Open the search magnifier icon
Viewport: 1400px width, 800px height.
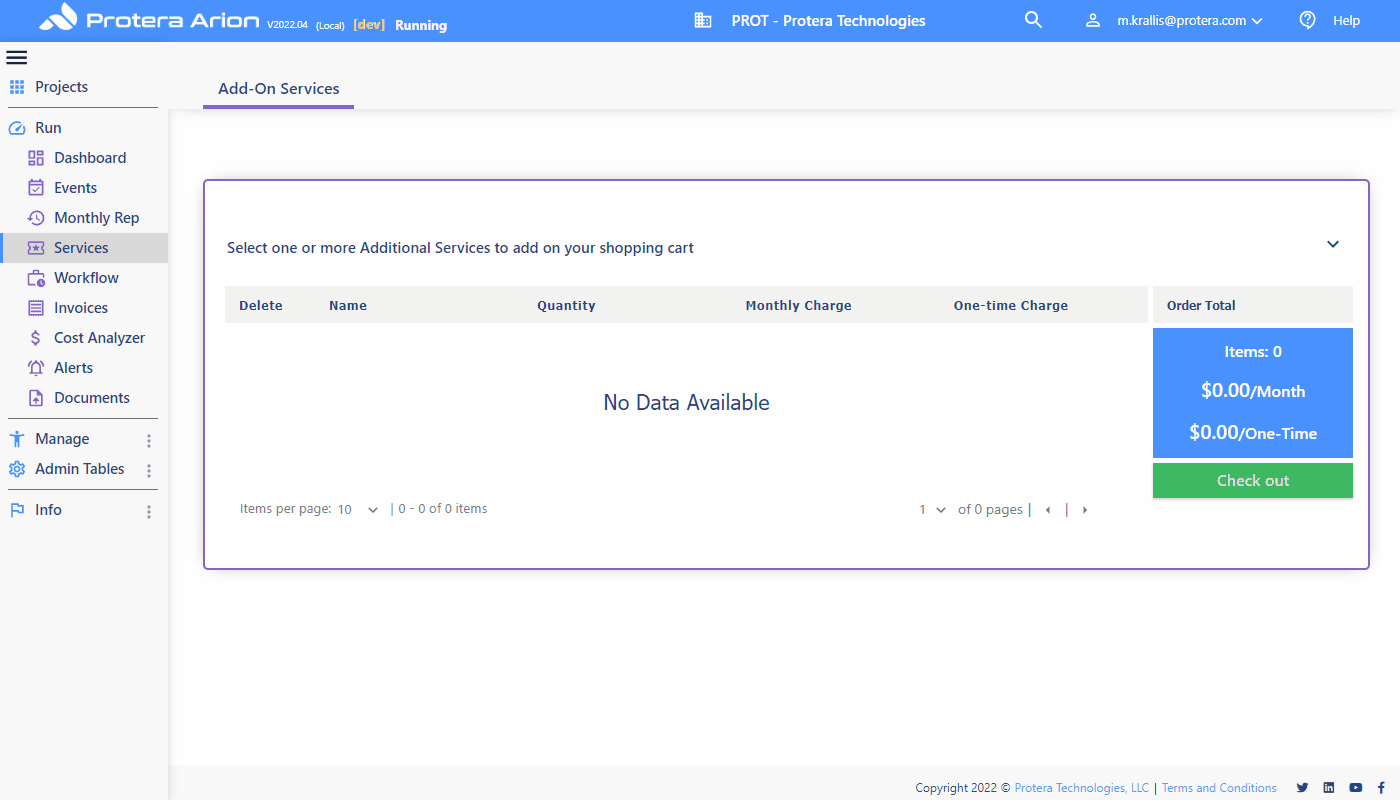click(1033, 20)
